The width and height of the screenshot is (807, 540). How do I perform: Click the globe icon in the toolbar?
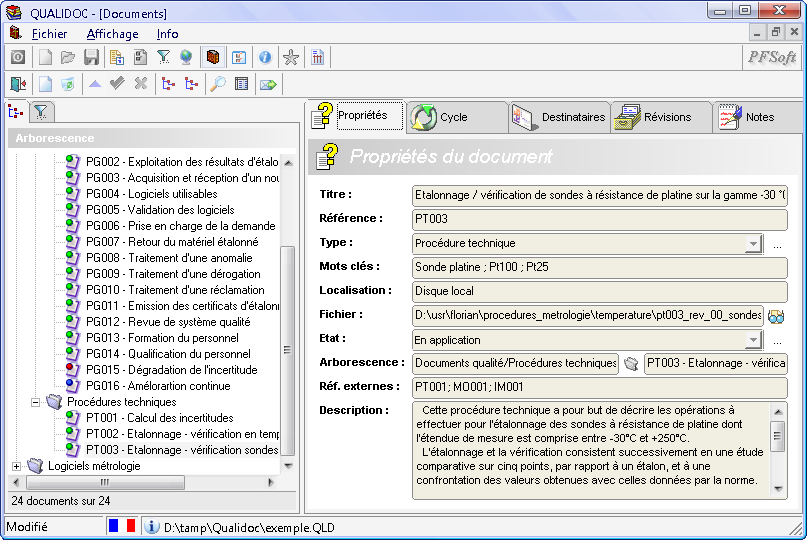186,58
